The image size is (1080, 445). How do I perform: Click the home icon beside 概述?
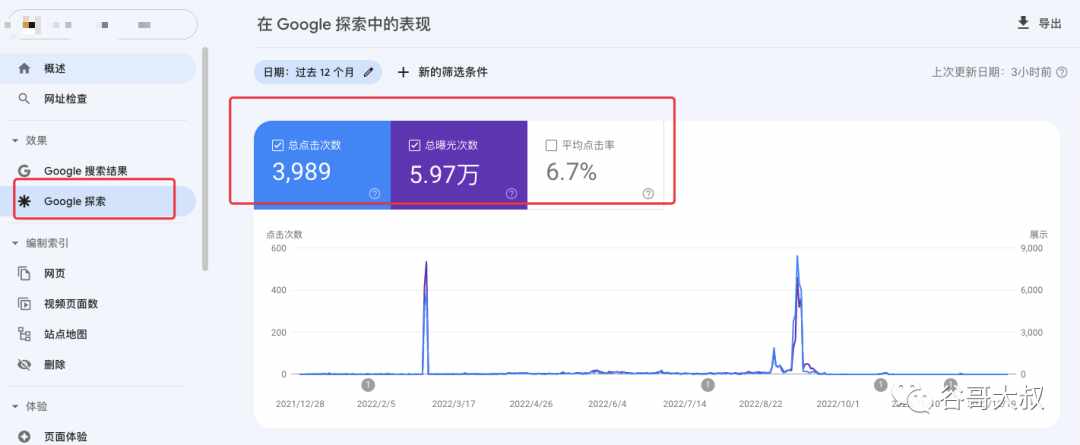click(x=24, y=68)
